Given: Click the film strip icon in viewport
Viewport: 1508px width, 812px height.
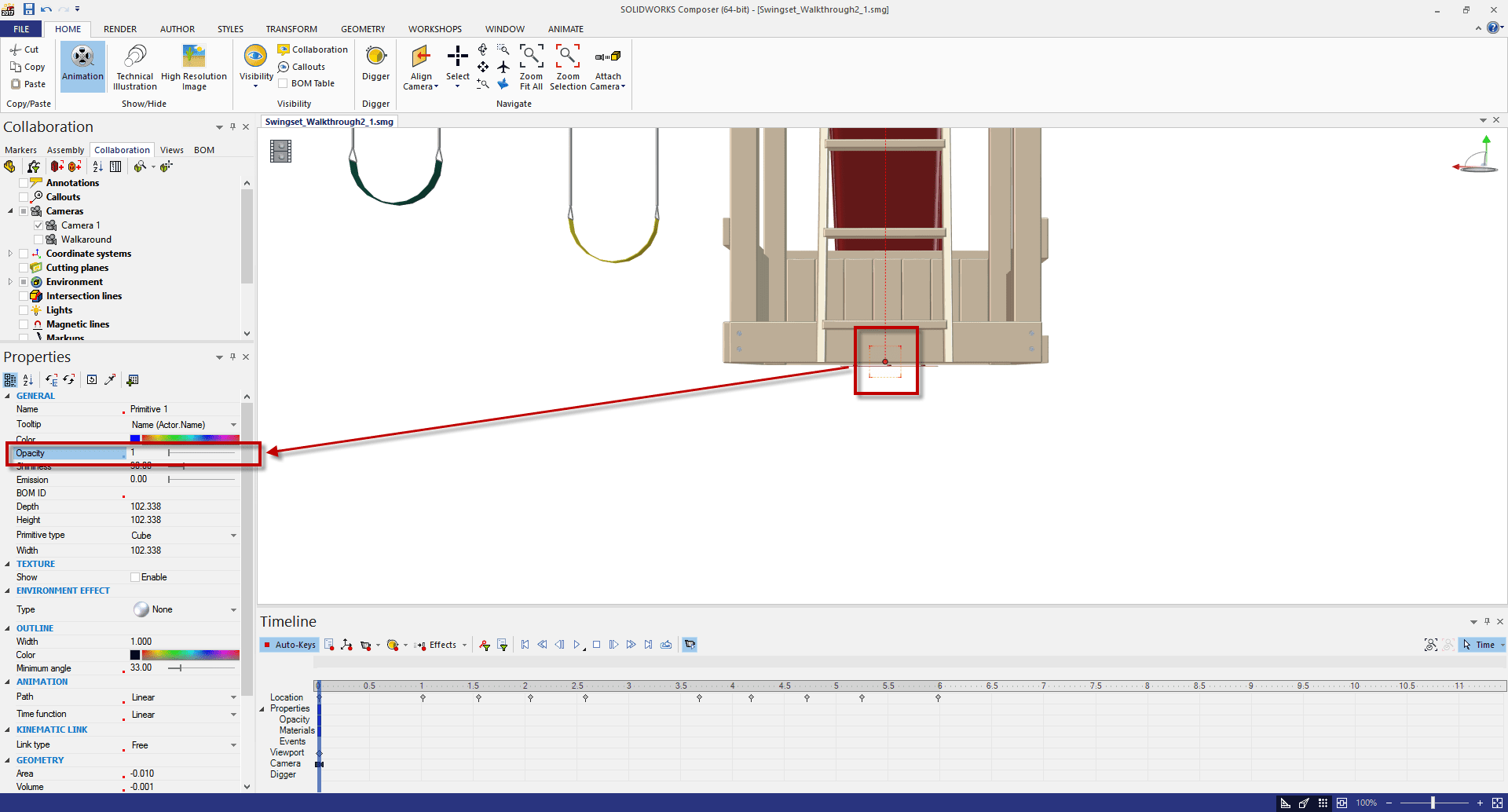Looking at the screenshot, I should pos(280,151).
